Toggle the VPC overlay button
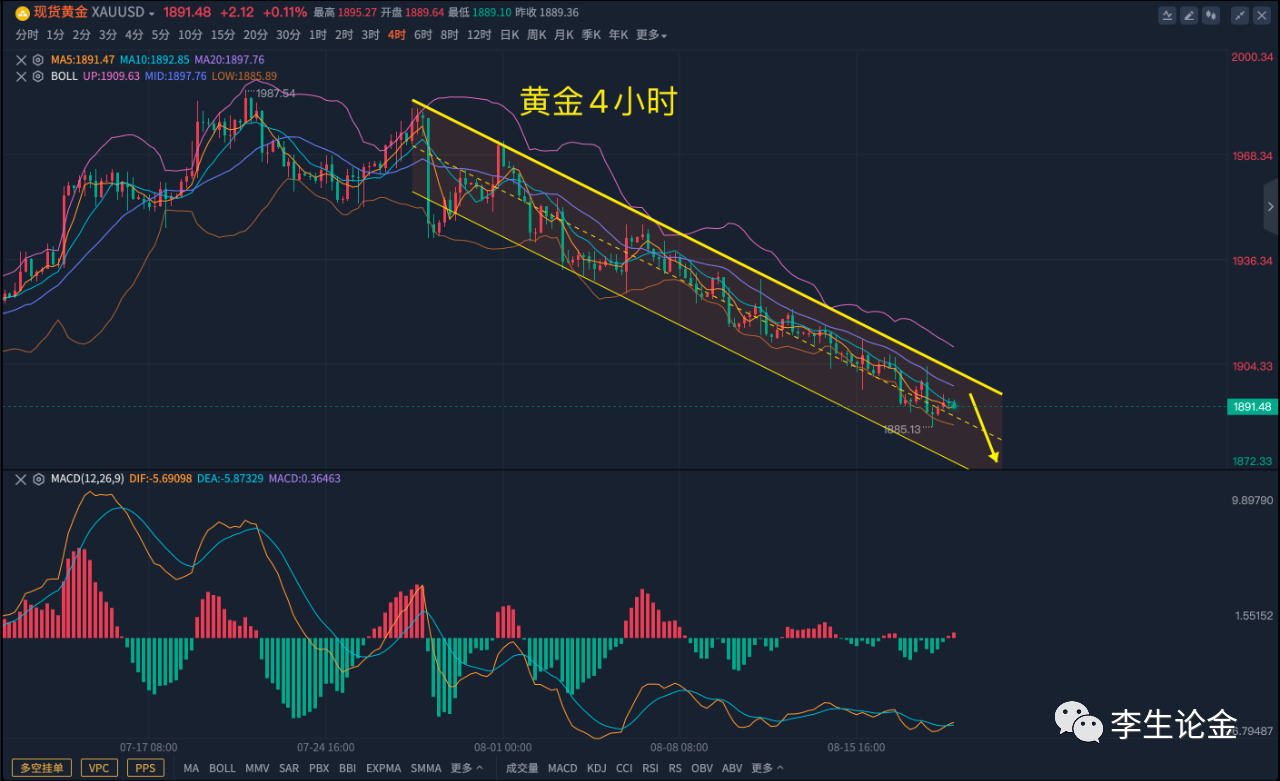 [99, 768]
